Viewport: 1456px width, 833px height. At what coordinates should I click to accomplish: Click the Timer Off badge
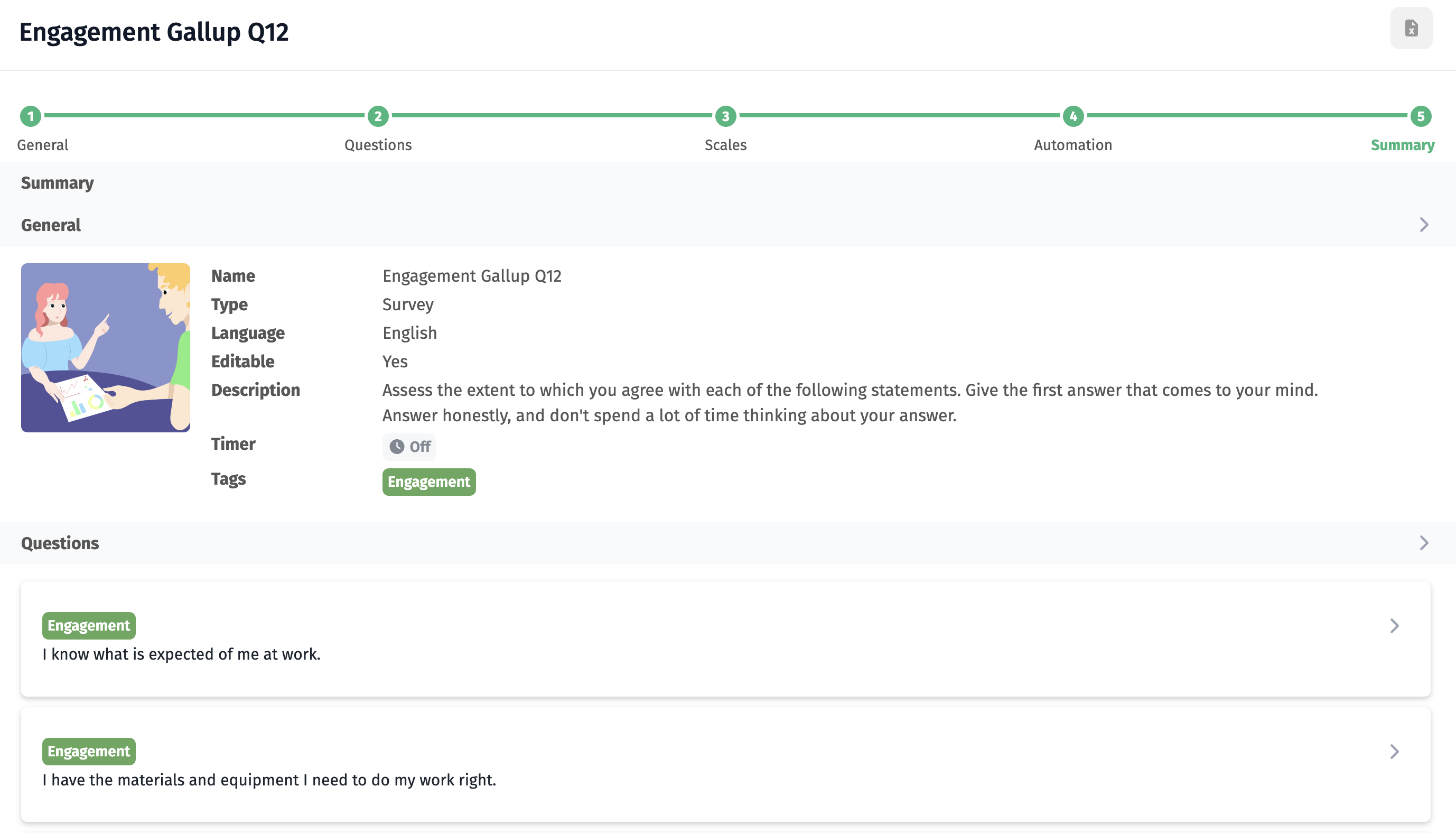[409, 446]
